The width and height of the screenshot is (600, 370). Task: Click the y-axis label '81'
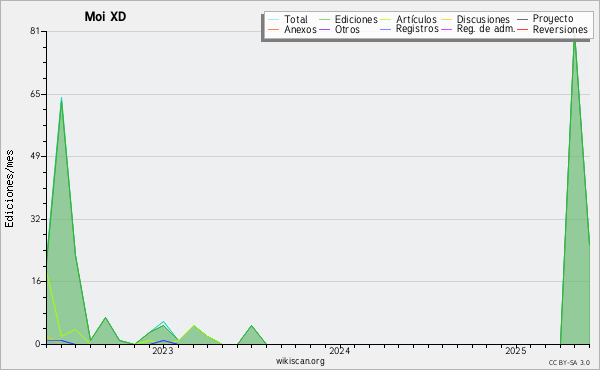[x=35, y=31]
